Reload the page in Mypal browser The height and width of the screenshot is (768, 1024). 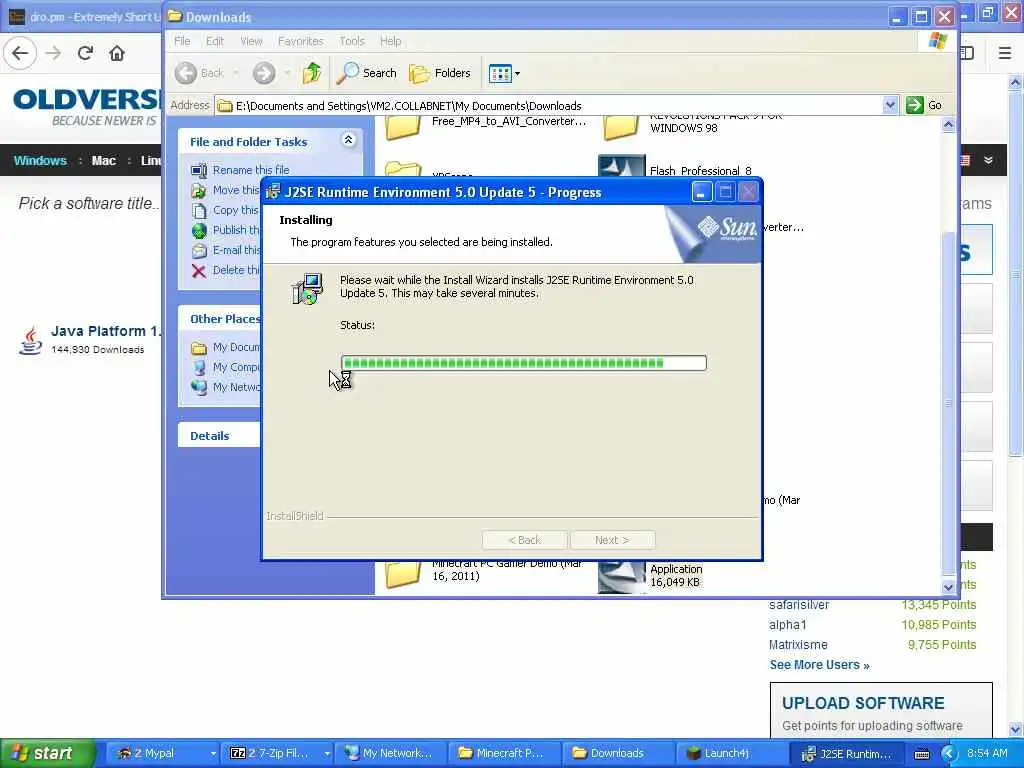point(86,53)
